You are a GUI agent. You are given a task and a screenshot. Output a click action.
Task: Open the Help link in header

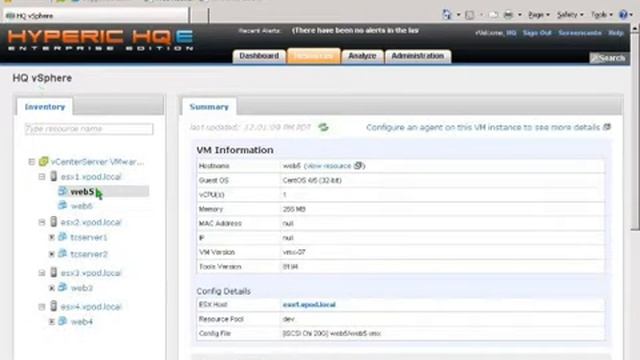click(616, 33)
